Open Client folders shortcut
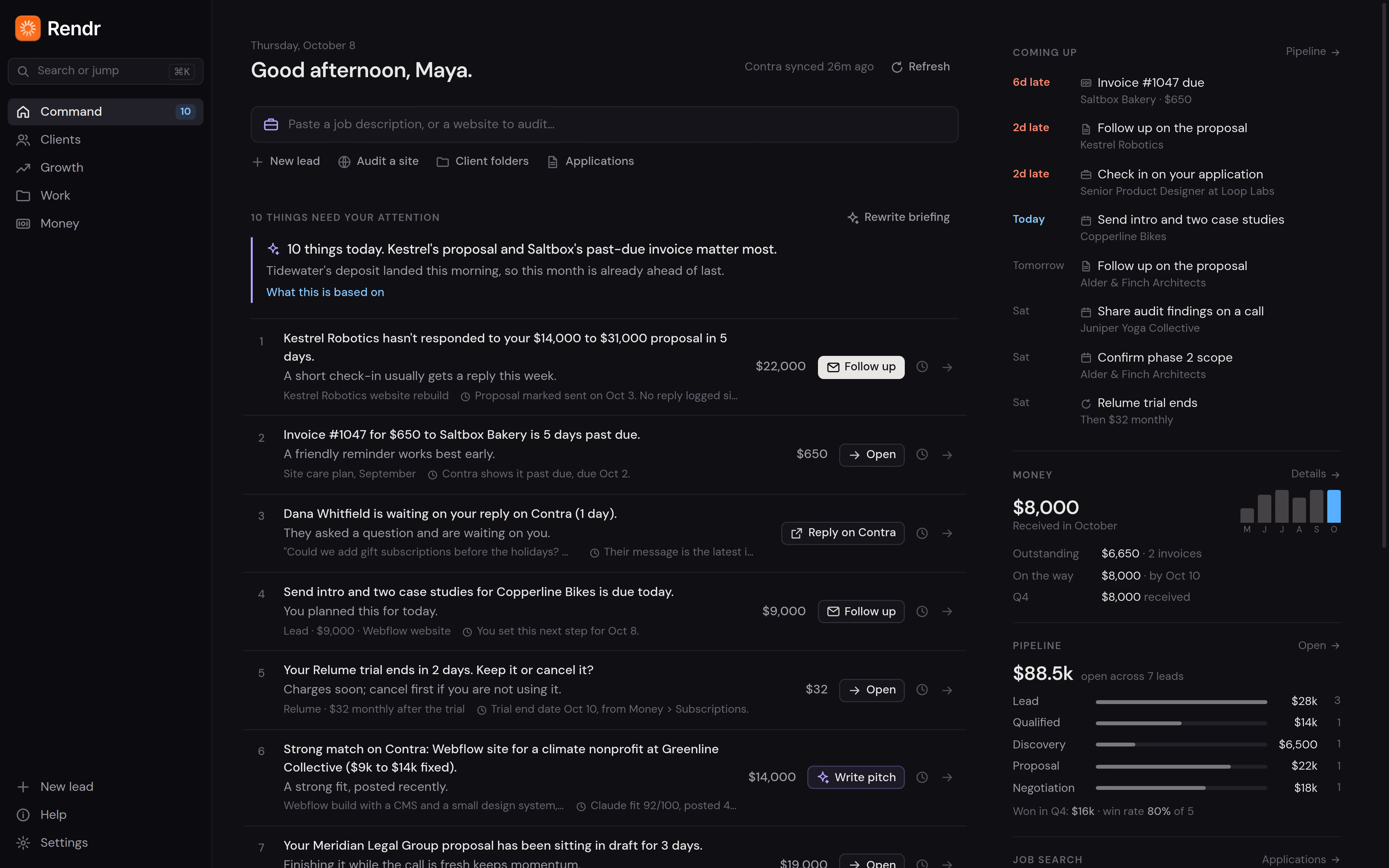The width and height of the screenshot is (1389, 868). click(482, 161)
